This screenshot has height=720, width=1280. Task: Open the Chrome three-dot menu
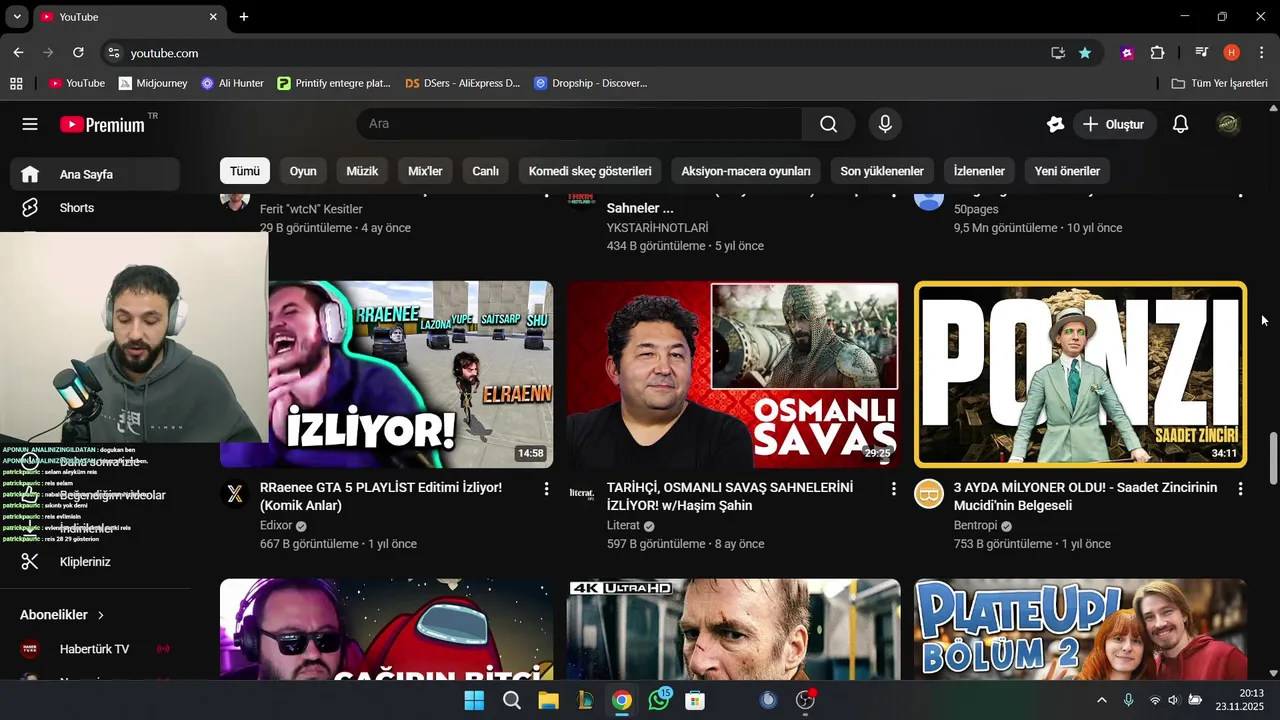1261,53
